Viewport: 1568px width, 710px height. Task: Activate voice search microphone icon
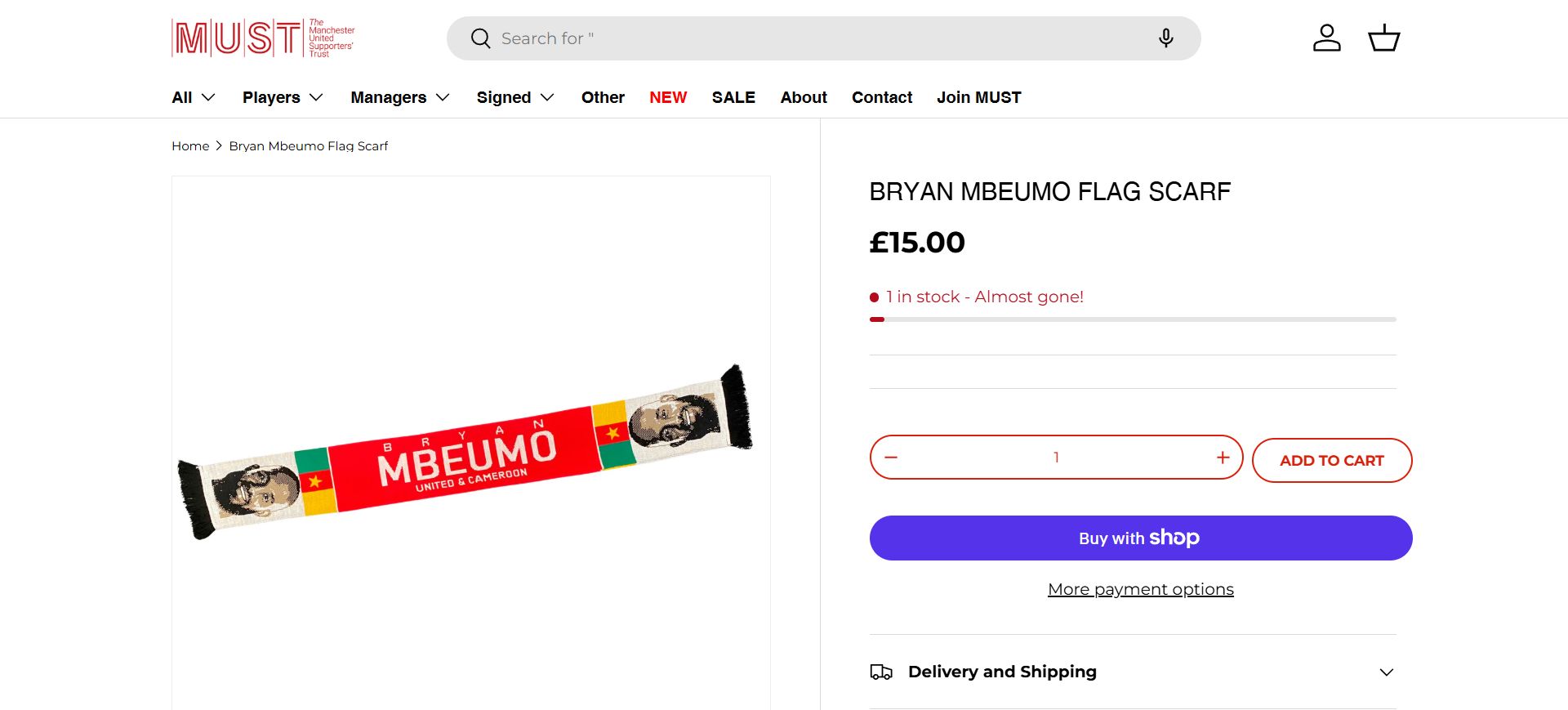1165,38
